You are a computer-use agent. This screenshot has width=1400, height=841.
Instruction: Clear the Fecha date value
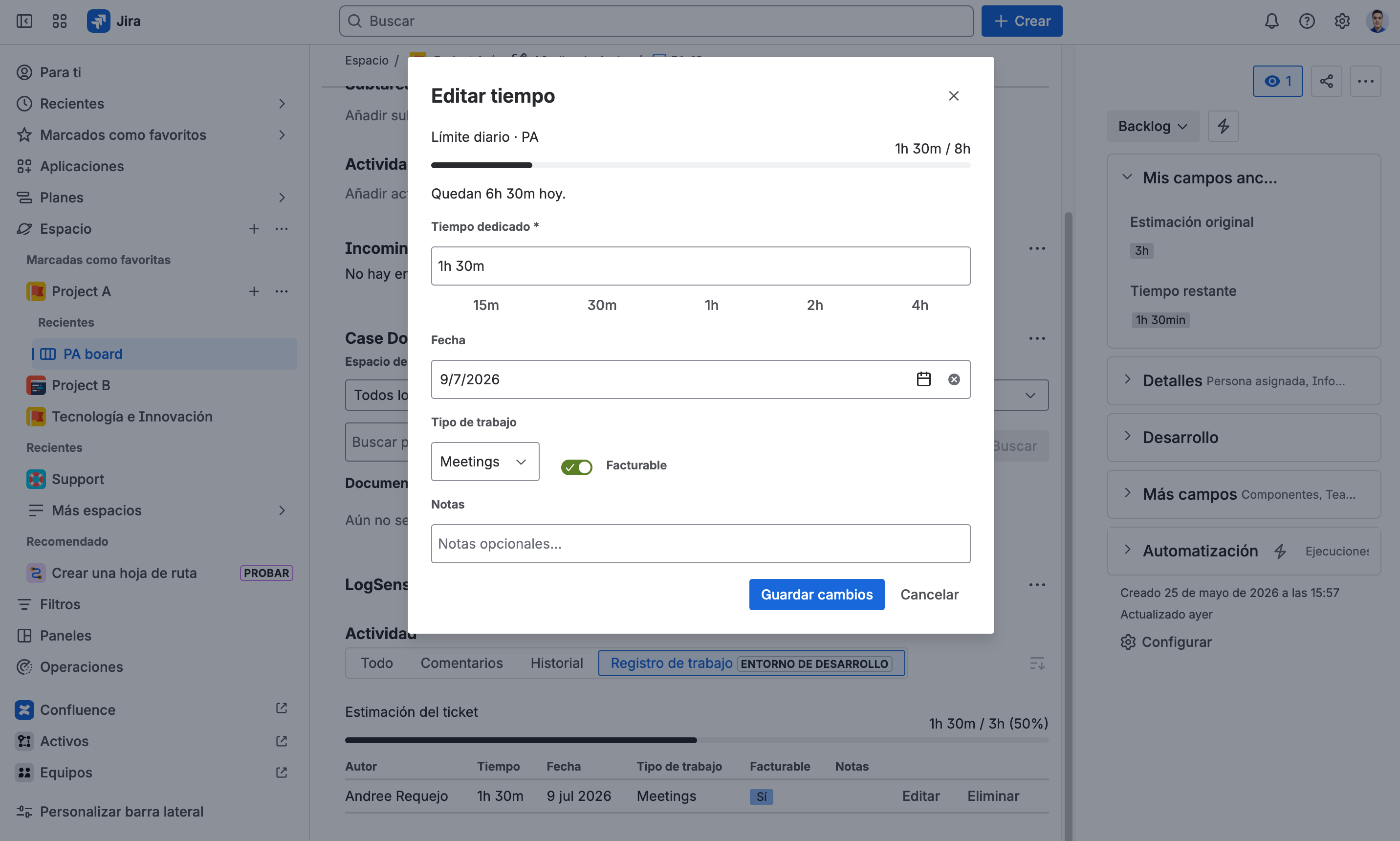tap(954, 379)
